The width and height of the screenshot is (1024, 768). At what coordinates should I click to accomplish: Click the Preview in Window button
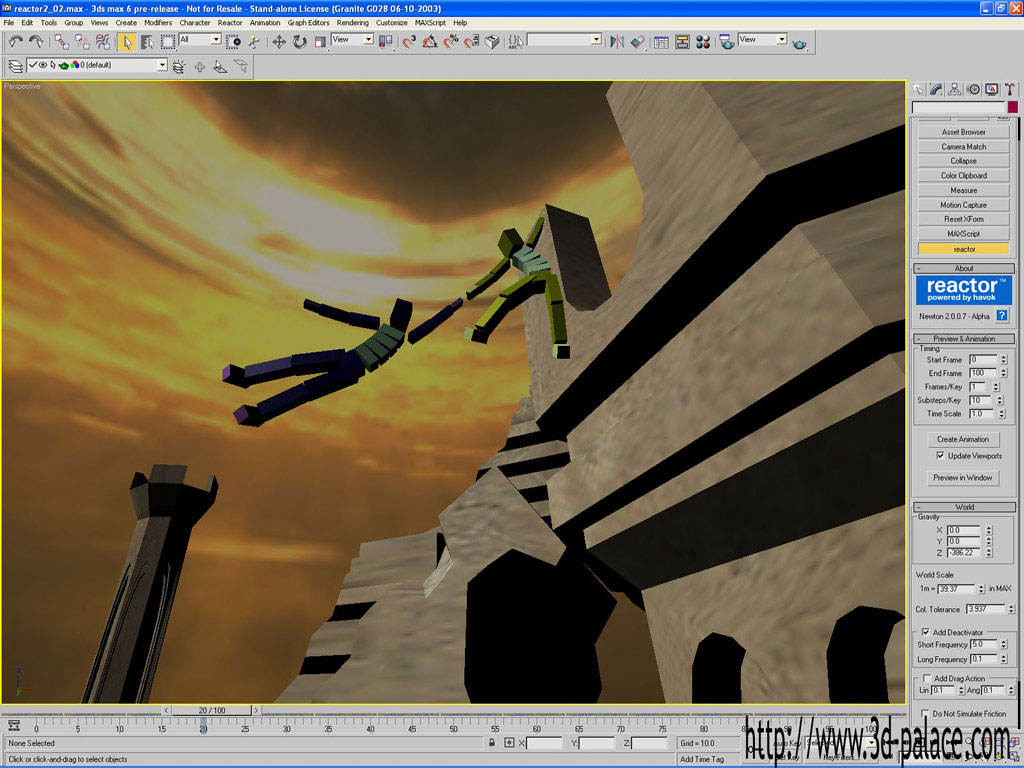pyautogui.click(x=963, y=477)
